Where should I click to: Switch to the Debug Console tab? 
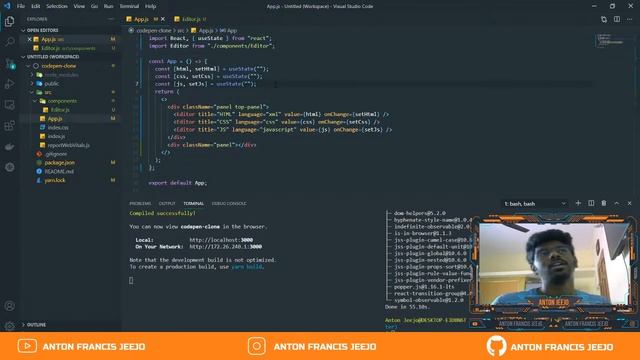229,203
